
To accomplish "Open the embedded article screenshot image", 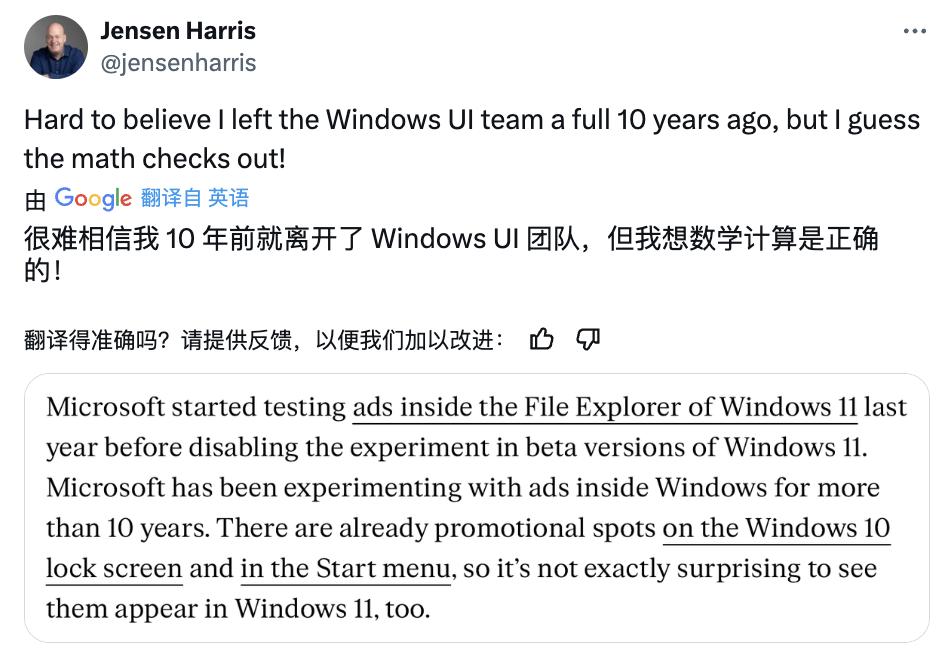I will 477,508.
